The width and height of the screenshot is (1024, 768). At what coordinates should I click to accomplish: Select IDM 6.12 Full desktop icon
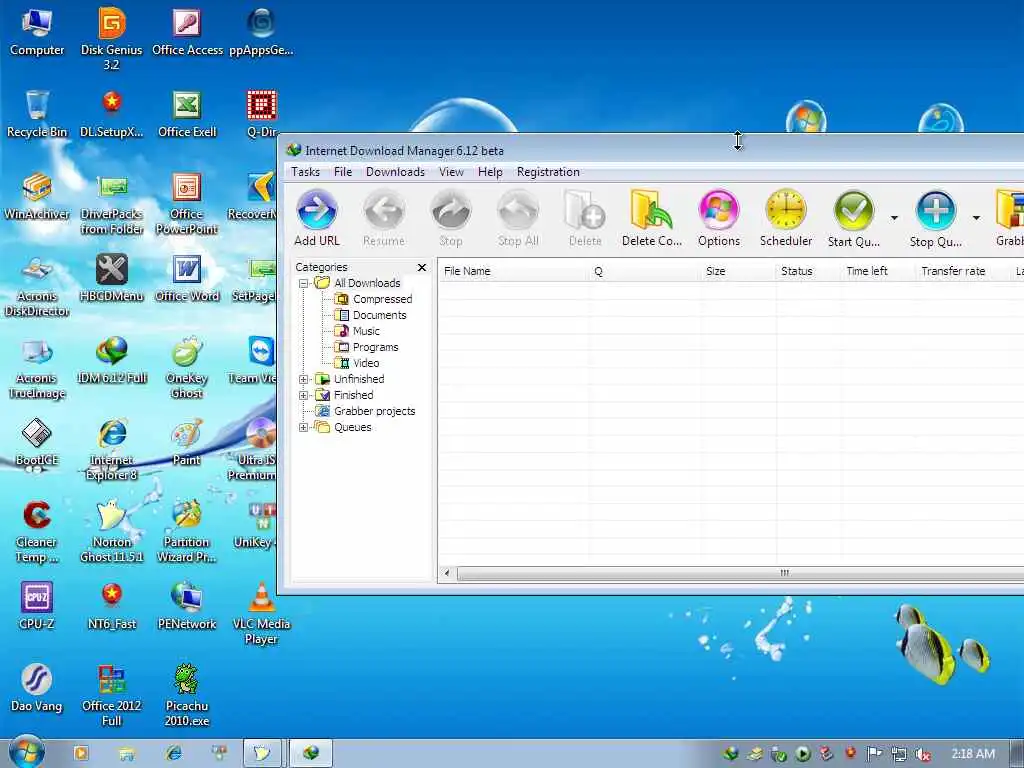click(112, 360)
